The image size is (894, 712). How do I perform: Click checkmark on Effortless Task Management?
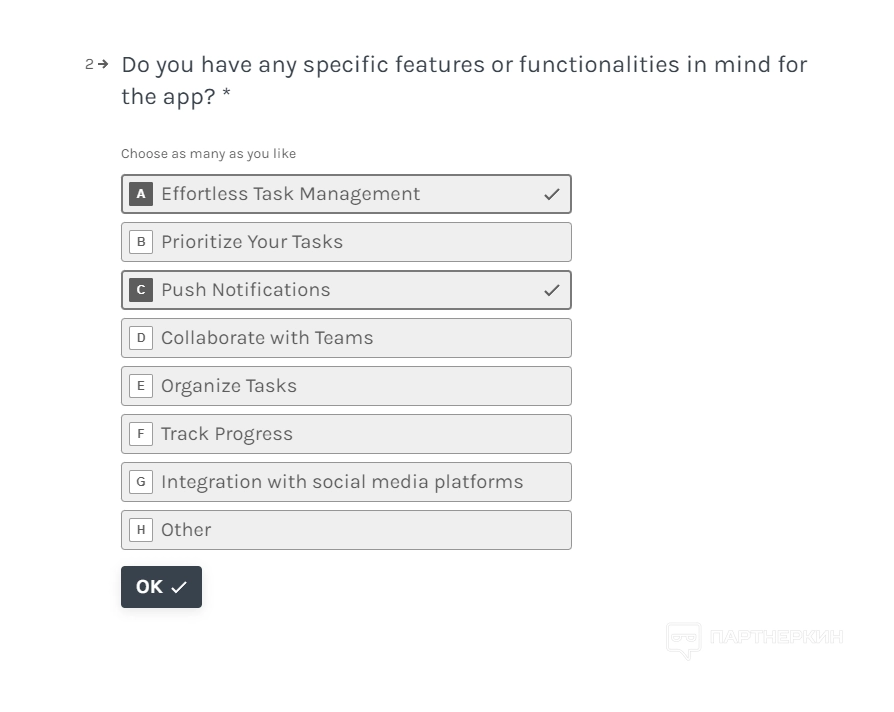pyautogui.click(x=552, y=194)
